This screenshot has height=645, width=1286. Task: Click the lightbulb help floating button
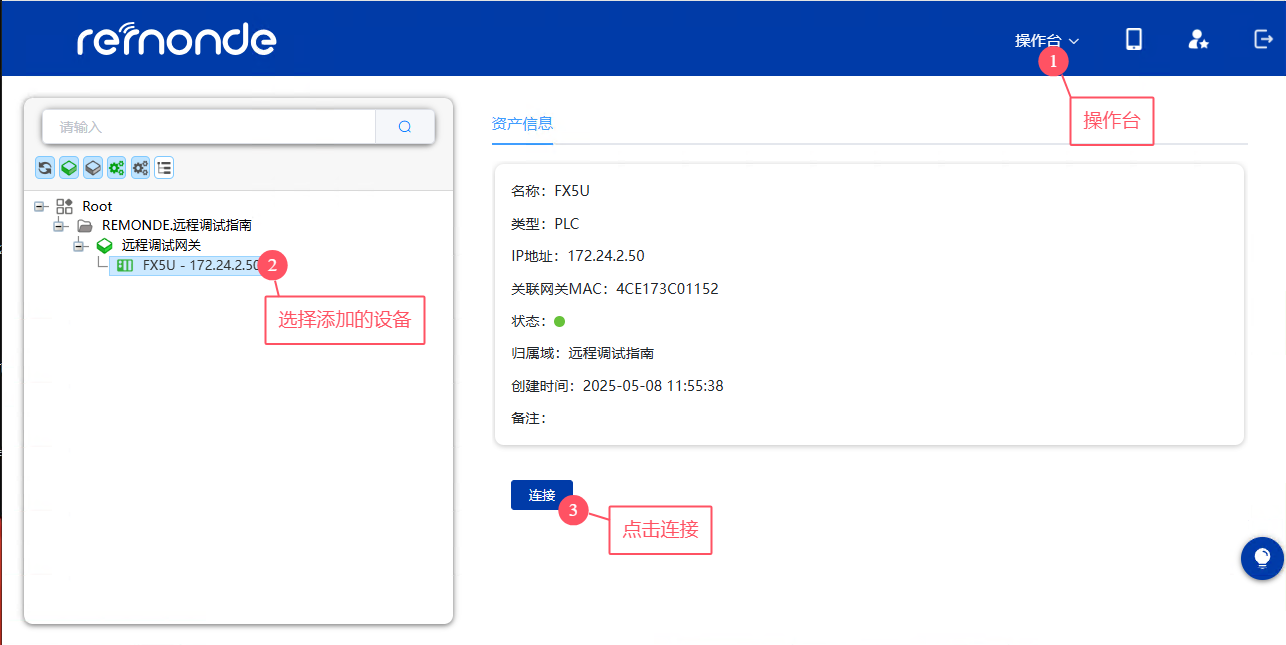pos(1262,558)
